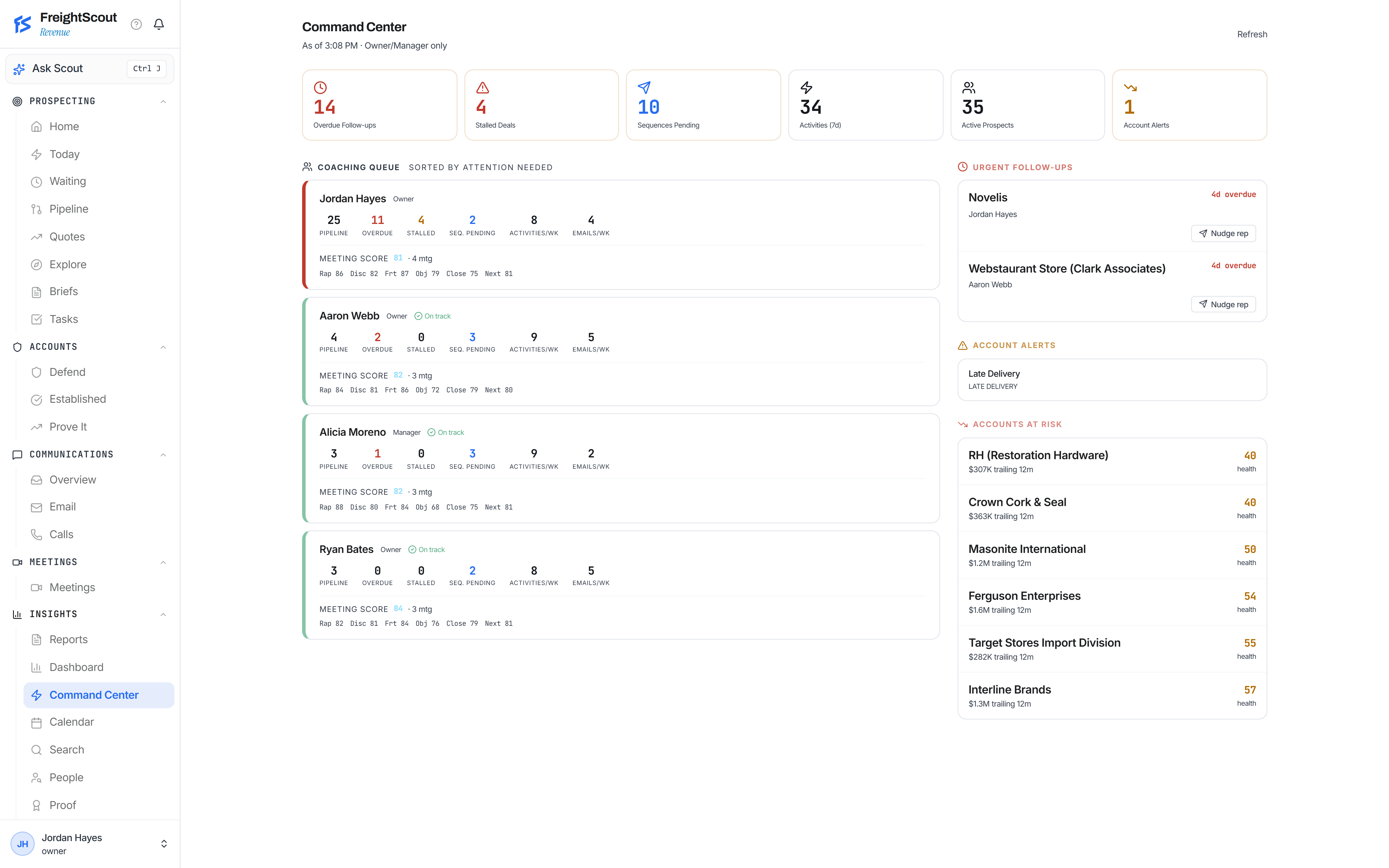Open notifications bell icon

click(159, 24)
